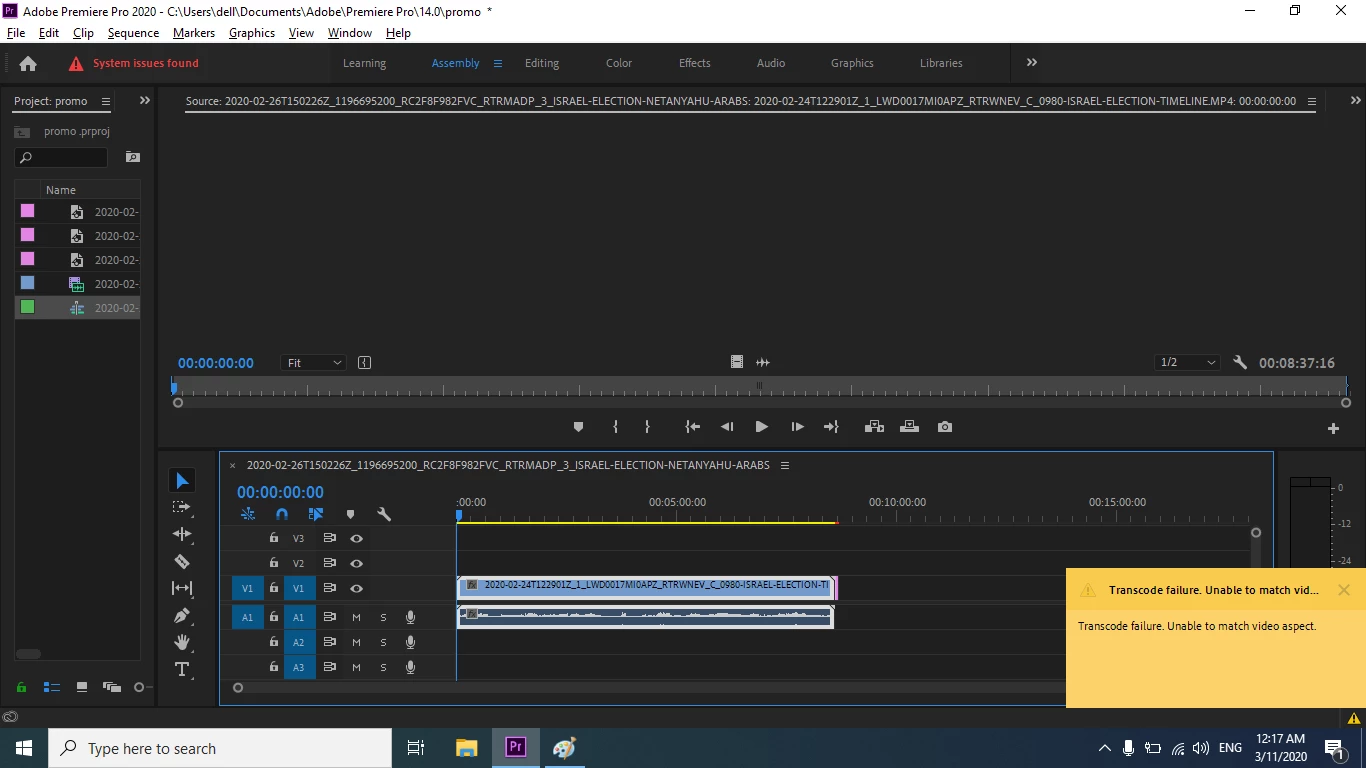Select the Selection tool arrow
The image size is (1366, 768).
point(182,481)
